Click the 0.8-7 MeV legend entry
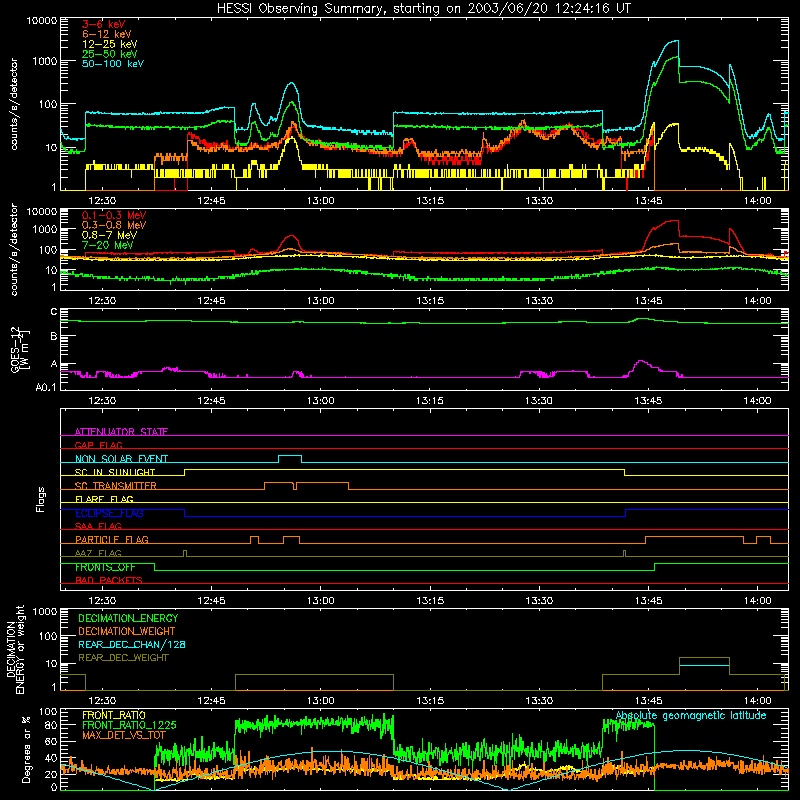800x800 pixels. (109, 235)
